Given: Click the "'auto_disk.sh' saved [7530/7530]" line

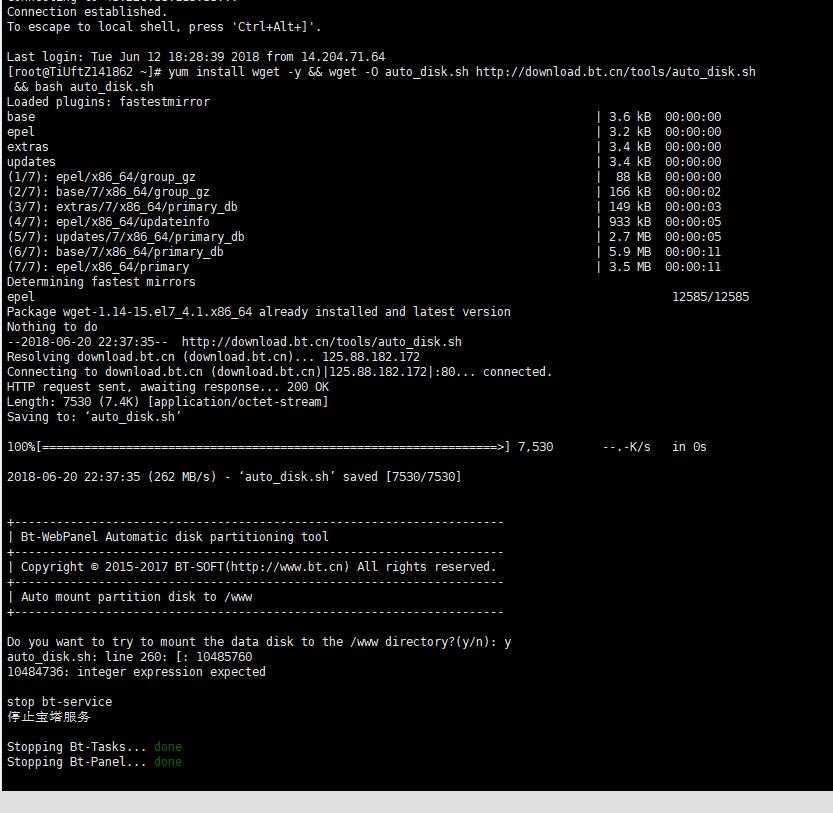Looking at the screenshot, I should tap(351, 477).
